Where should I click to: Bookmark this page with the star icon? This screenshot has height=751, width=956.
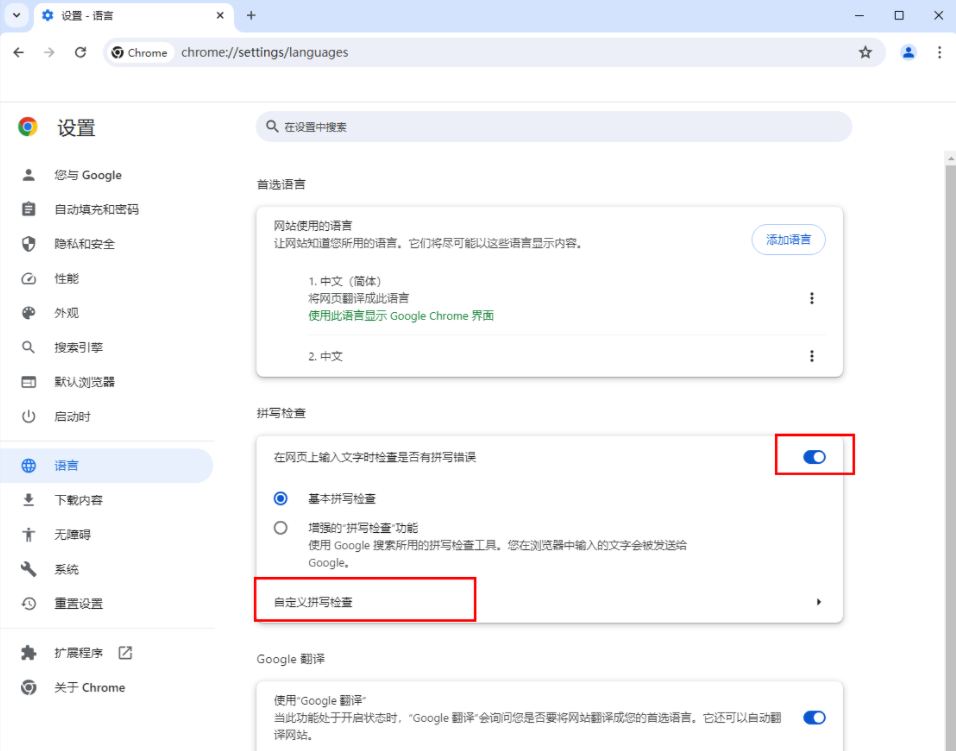865,52
